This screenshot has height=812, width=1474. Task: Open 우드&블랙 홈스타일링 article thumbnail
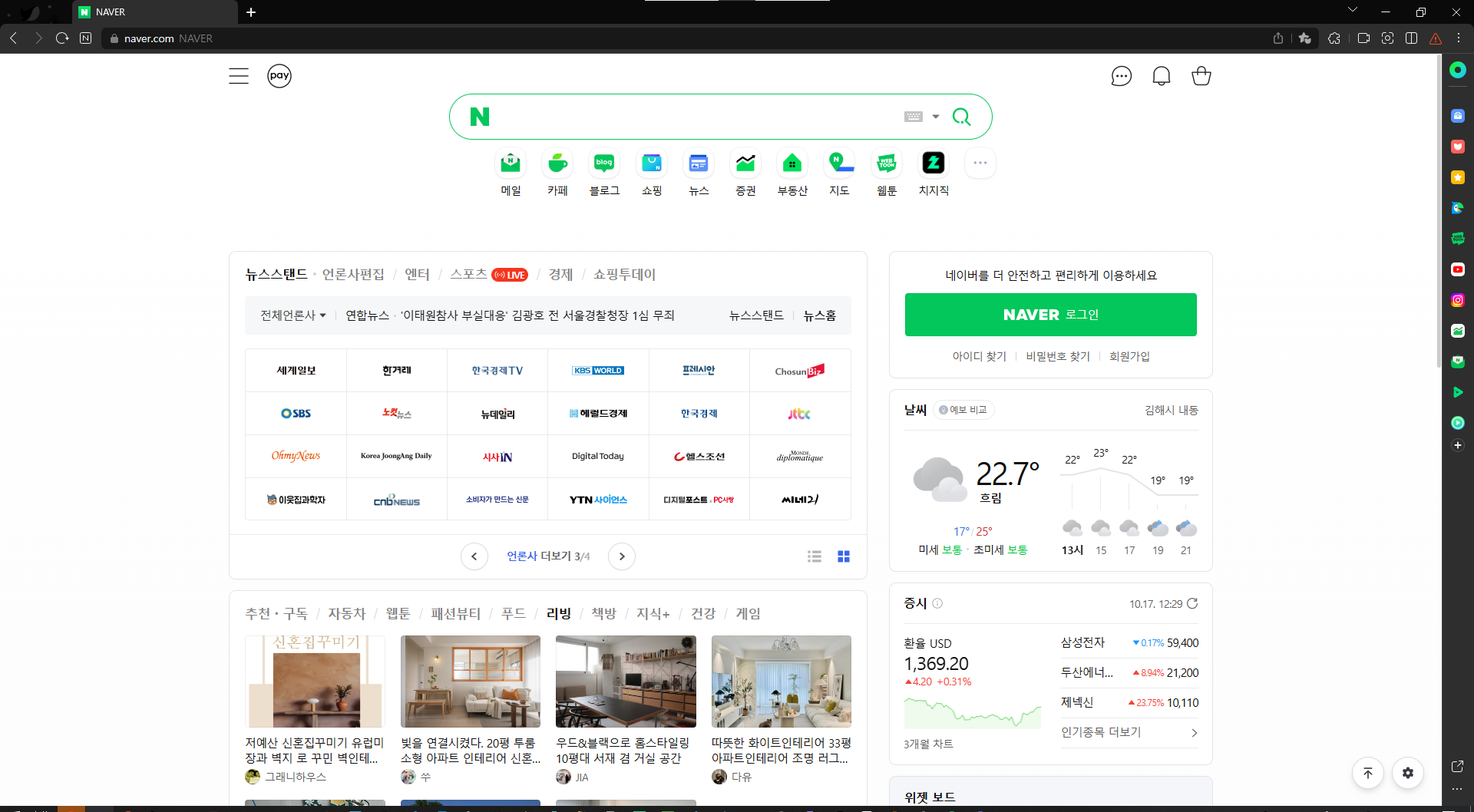(626, 682)
